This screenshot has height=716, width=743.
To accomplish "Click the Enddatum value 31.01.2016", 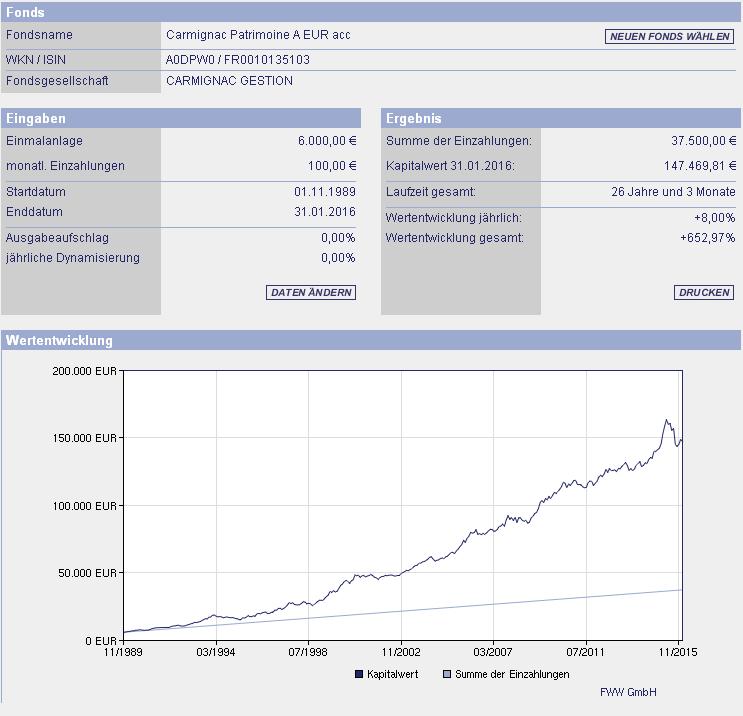I will [x=325, y=211].
